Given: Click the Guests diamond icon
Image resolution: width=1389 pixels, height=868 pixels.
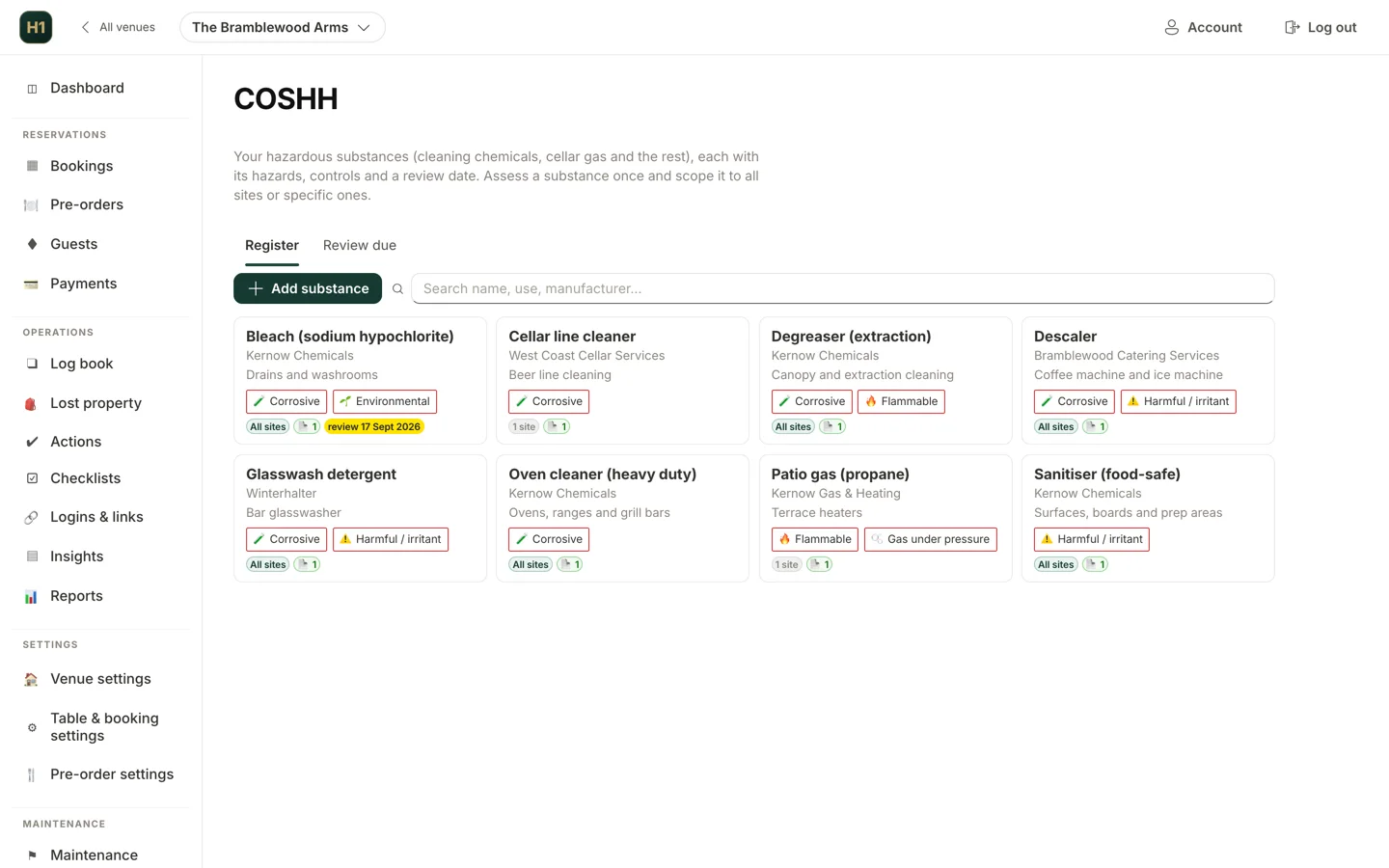Looking at the screenshot, I should click(32, 244).
